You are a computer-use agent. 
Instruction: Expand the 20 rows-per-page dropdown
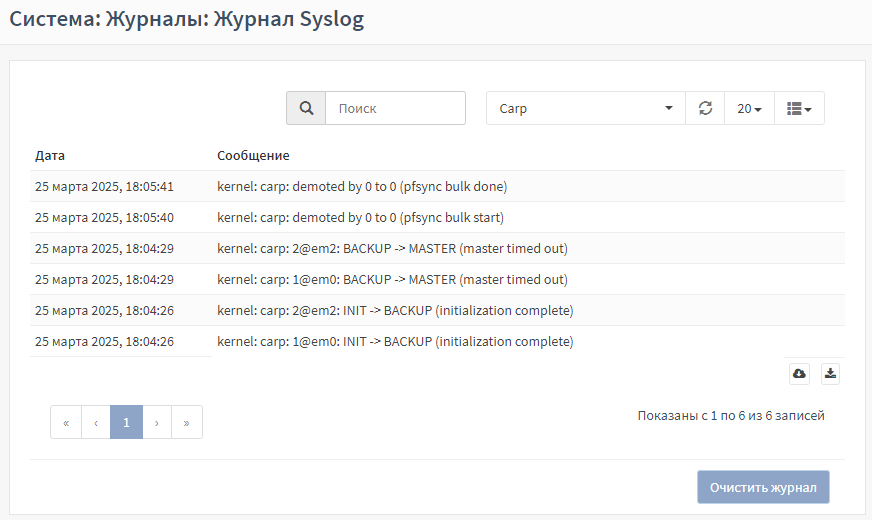pos(749,108)
